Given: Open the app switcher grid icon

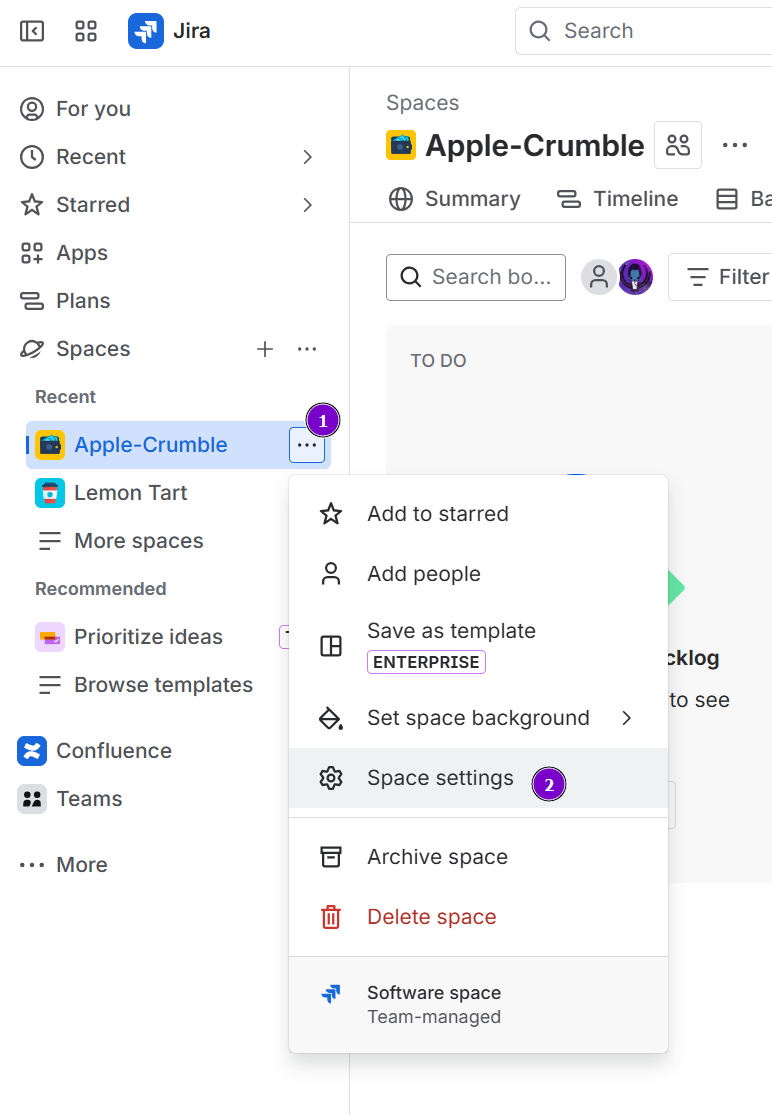Looking at the screenshot, I should click(x=86, y=31).
